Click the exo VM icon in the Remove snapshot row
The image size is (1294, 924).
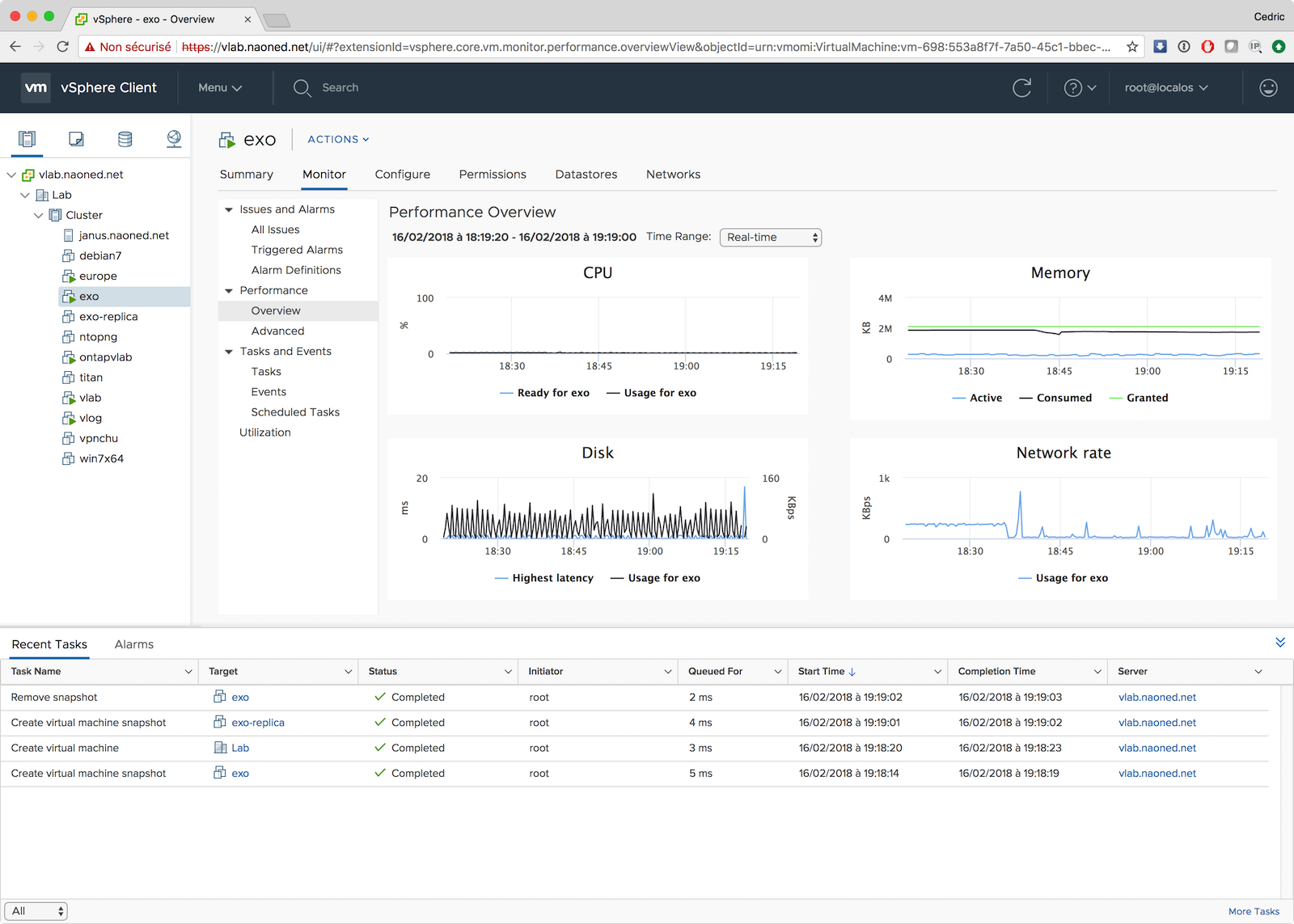tap(219, 697)
